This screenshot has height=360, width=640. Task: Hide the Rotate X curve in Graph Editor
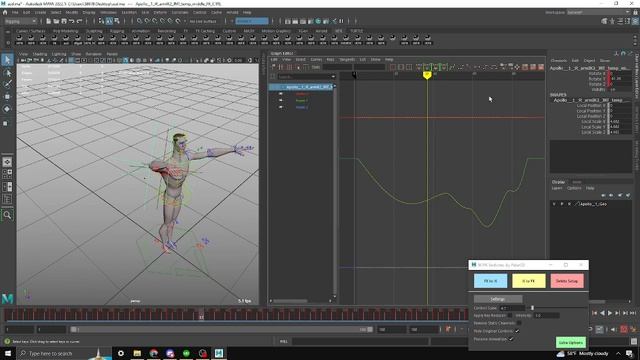coord(280,94)
